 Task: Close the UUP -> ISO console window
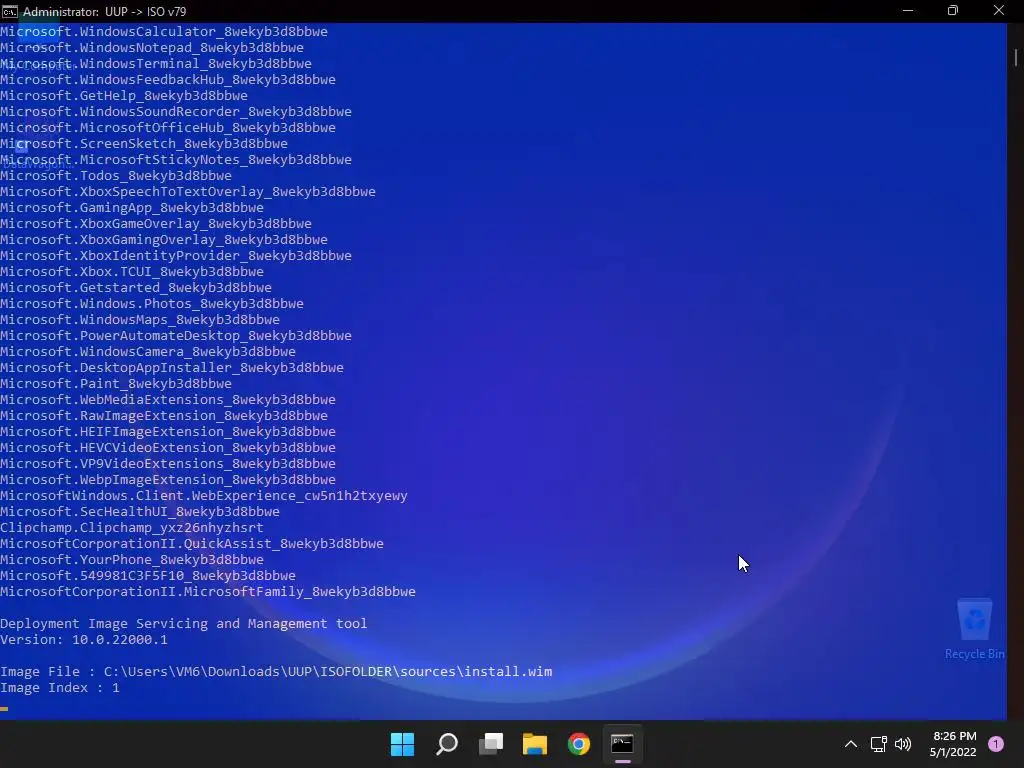[999, 11]
